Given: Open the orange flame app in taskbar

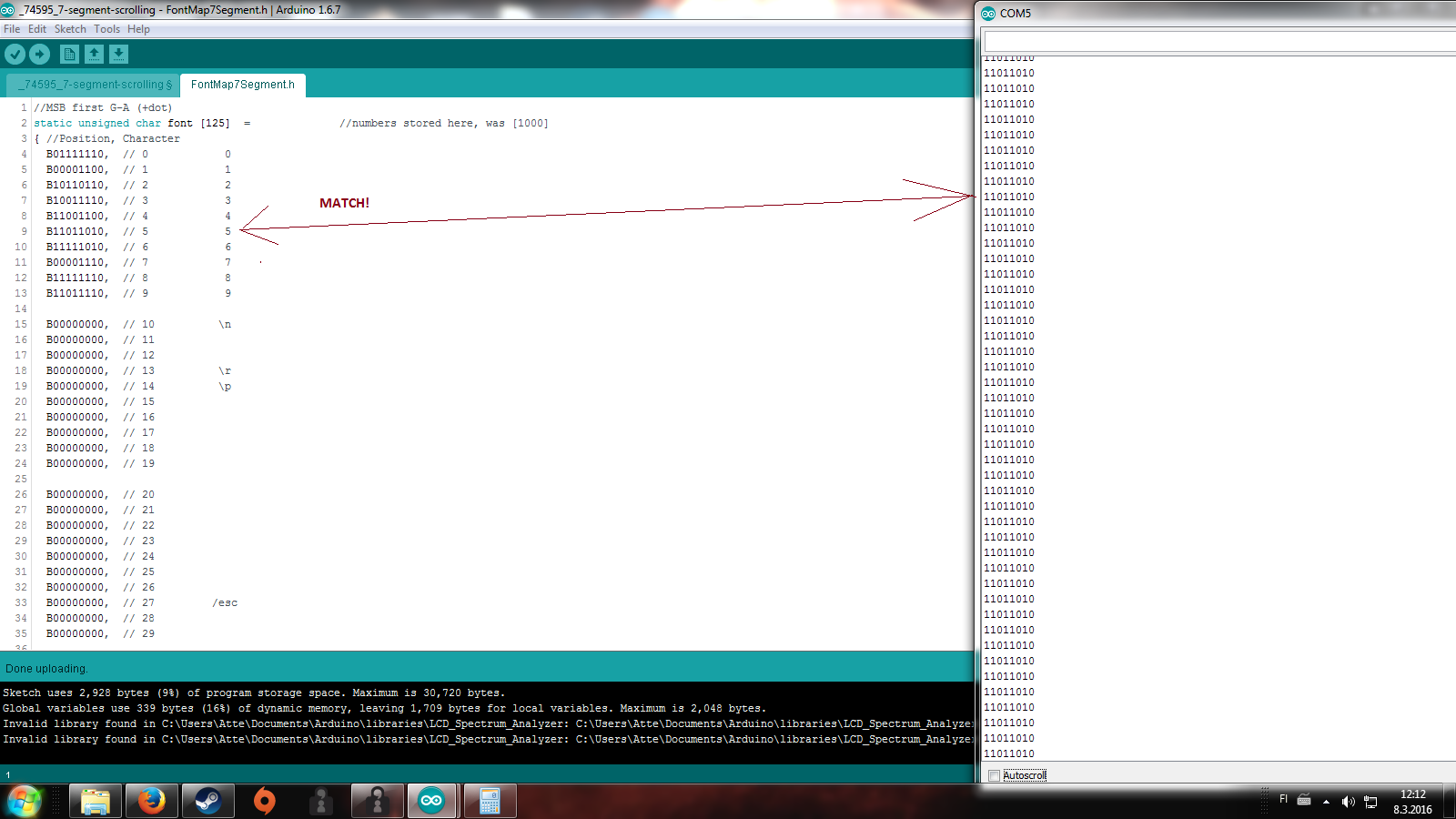Looking at the screenshot, I should pyautogui.click(x=265, y=802).
